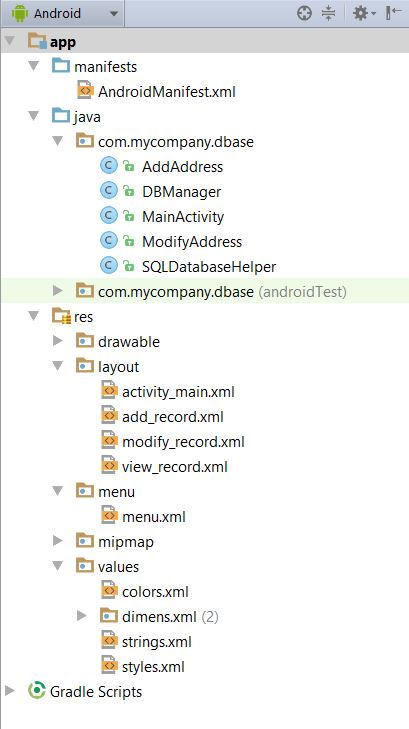The width and height of the screenshot is (409, 729).
Task: Collapse the layout folder arrow
Action: [58, 366]
